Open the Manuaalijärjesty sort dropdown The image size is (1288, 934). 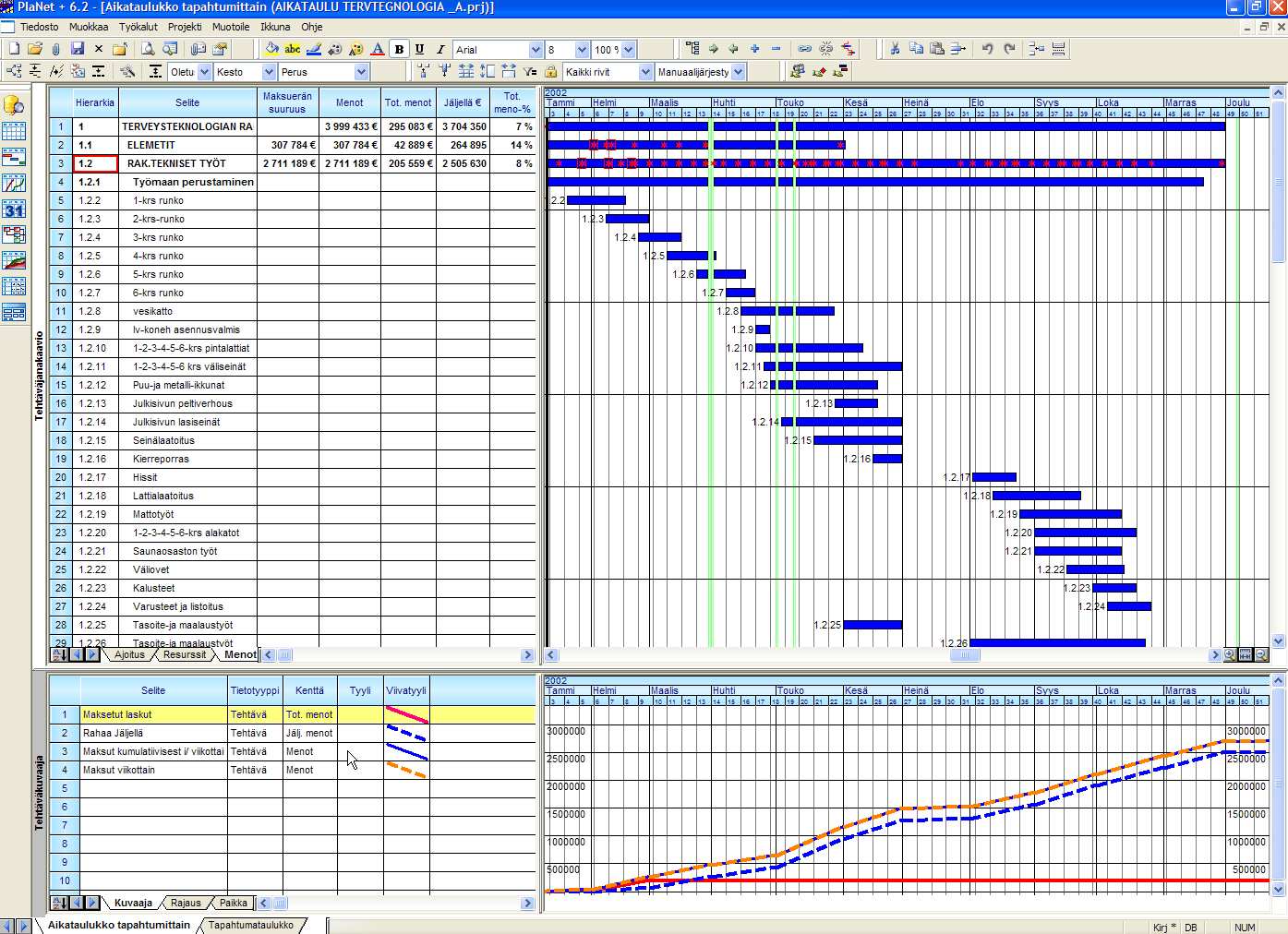click(738, 72)
